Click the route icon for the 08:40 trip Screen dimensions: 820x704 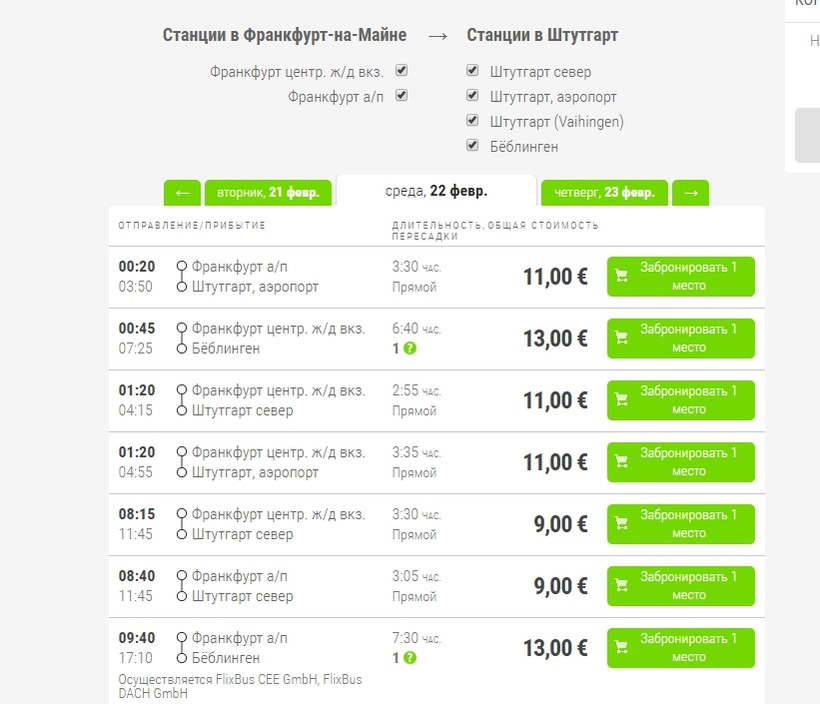click(x=181, y=586)
